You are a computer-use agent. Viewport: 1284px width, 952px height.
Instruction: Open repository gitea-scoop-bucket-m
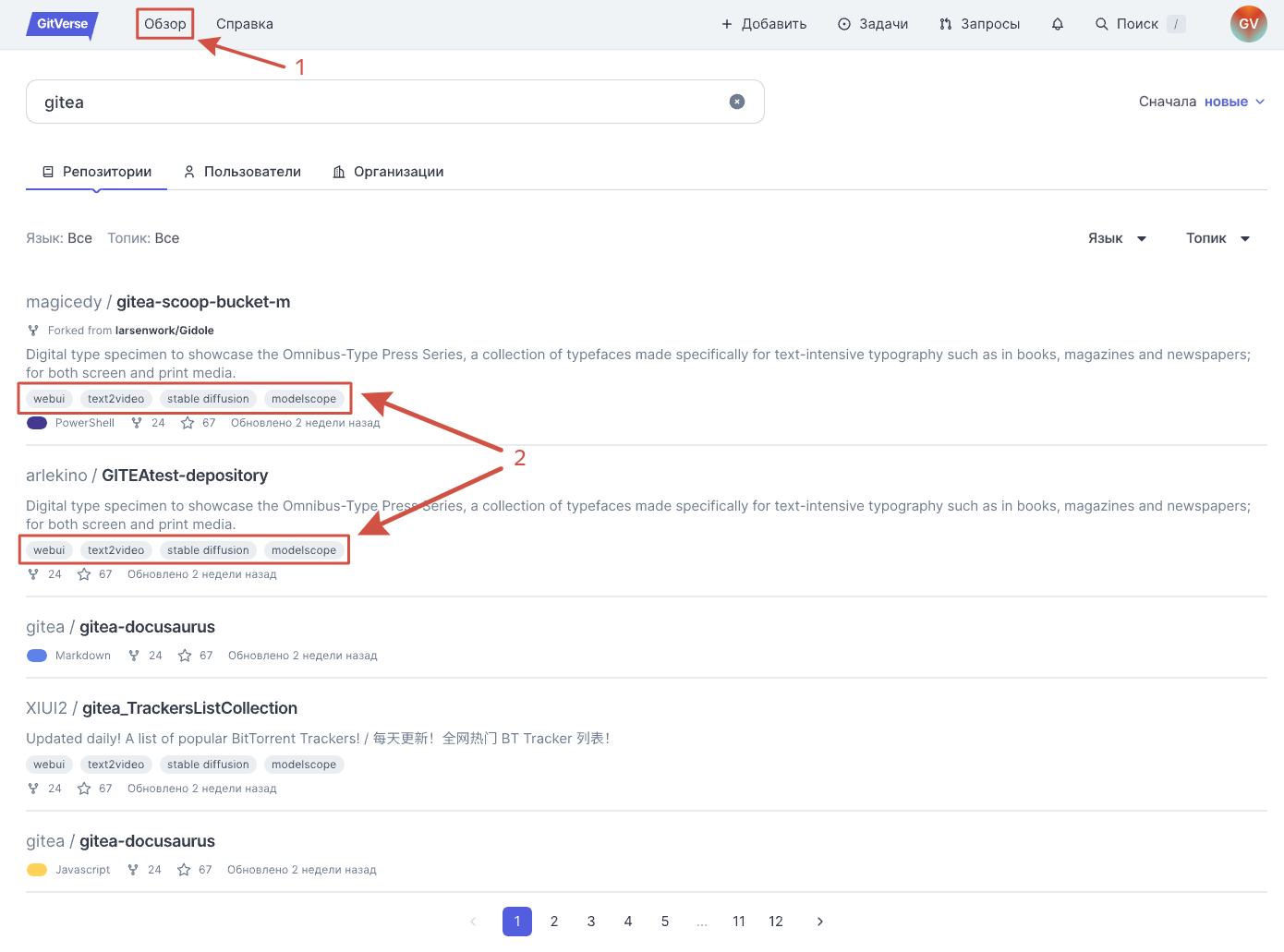pyautogui.click(x=203, y=302)
